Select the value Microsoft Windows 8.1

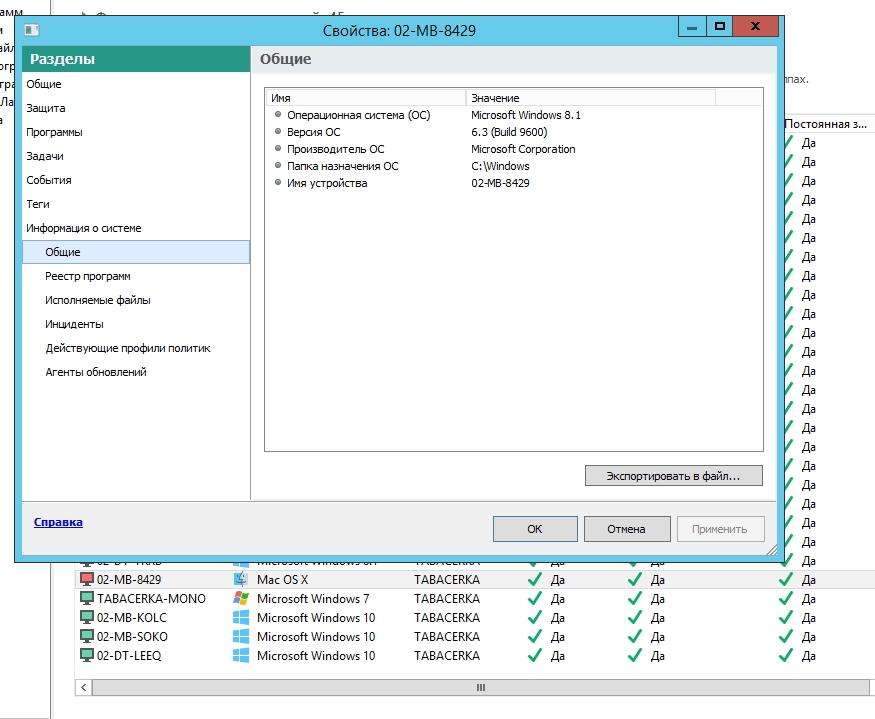coord(526,115)
